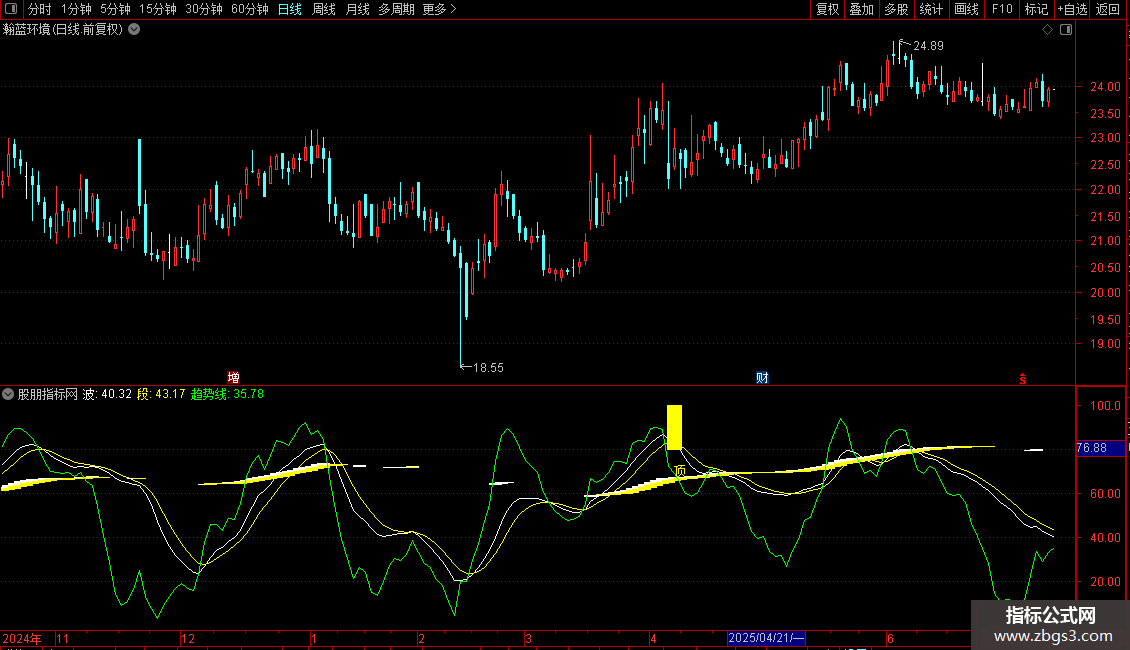Select the 30分钟 period

tap(204, 9)
